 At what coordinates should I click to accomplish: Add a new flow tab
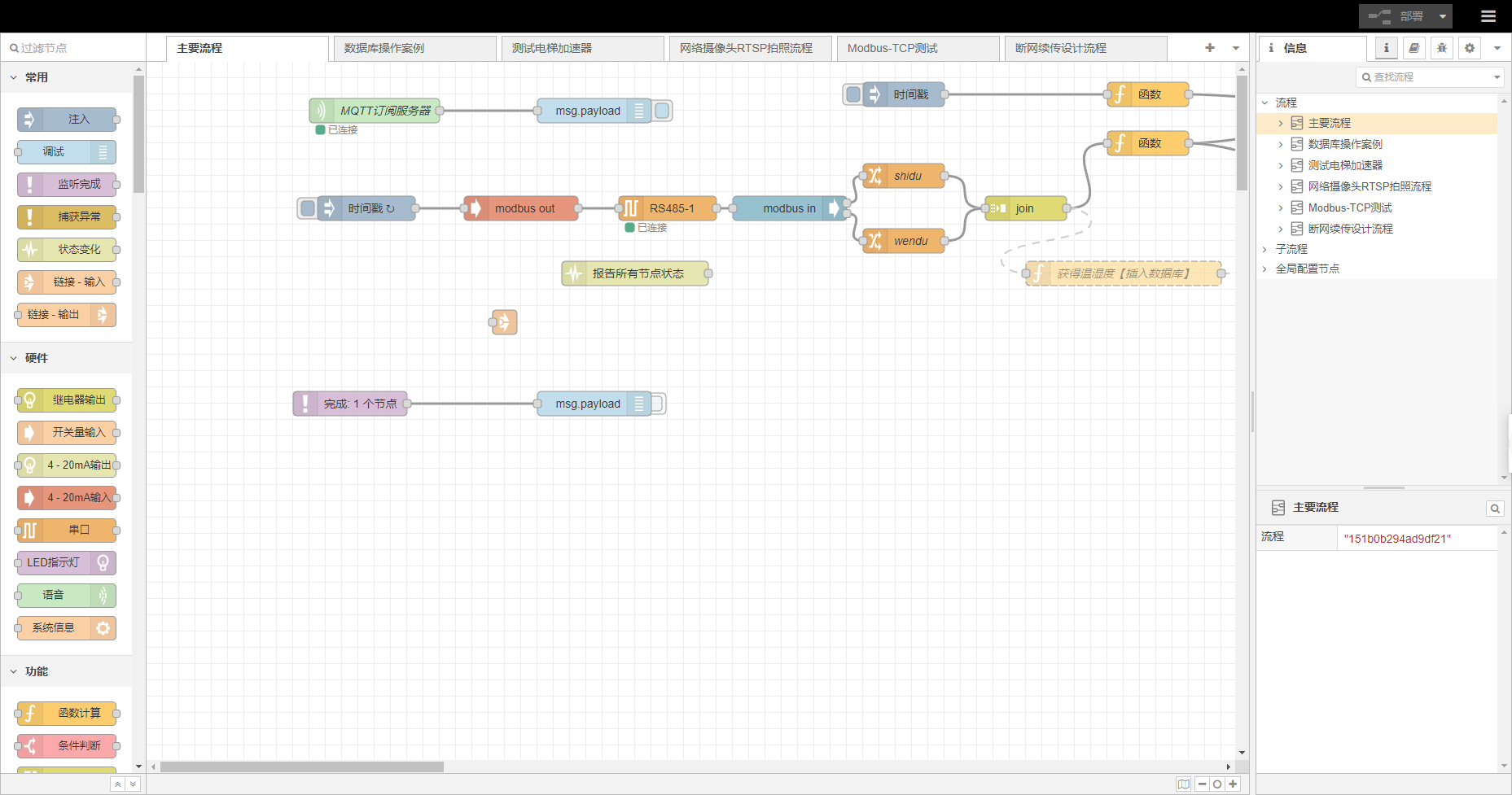click(1210, 48)
